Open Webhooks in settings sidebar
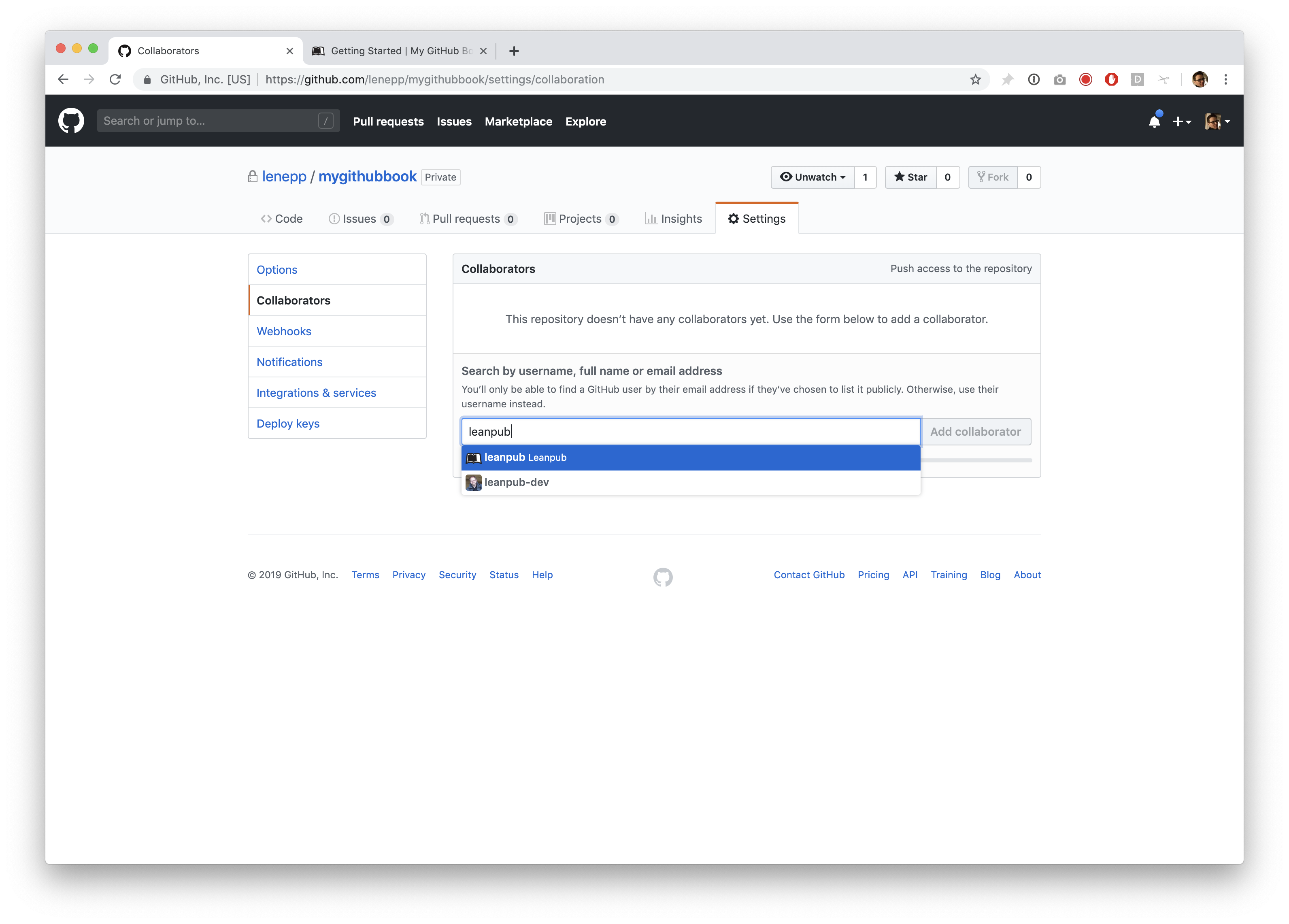The height and width of the screenshot is (924, 1289). (x=284, y=332)
